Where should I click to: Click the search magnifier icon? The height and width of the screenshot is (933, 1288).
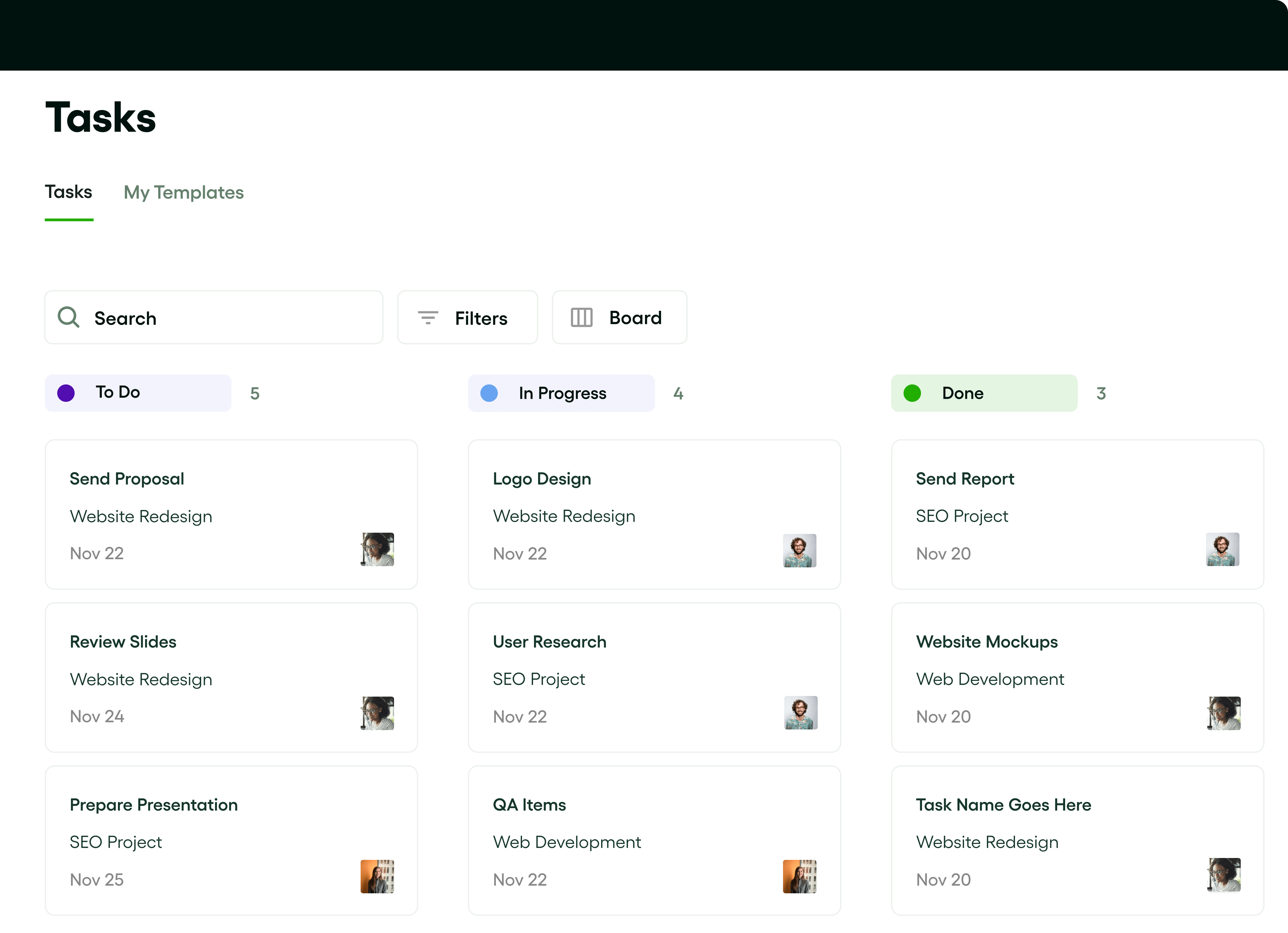68,317
